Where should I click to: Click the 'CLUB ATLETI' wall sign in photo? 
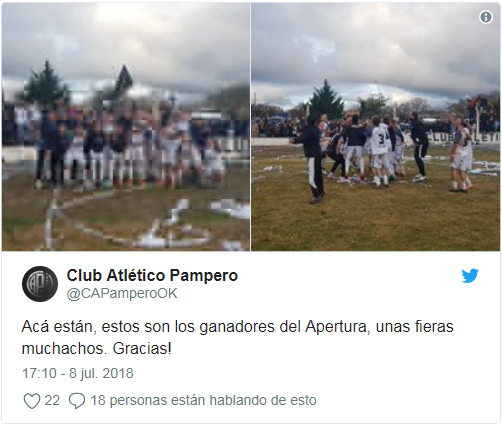click(464, 137)
